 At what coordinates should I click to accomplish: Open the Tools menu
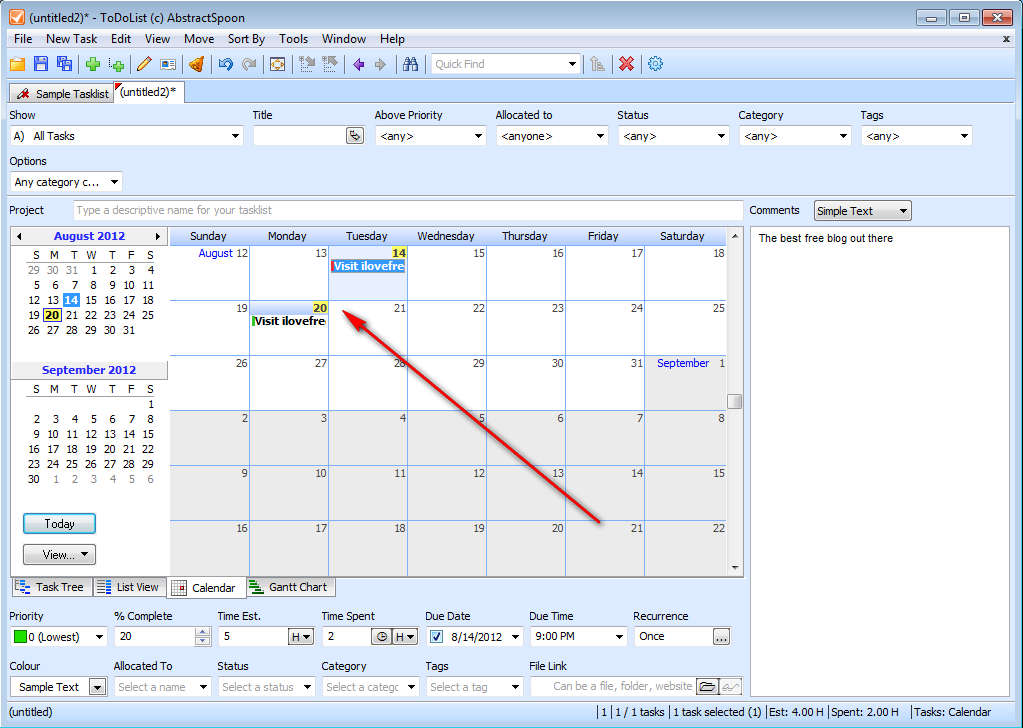294,39
